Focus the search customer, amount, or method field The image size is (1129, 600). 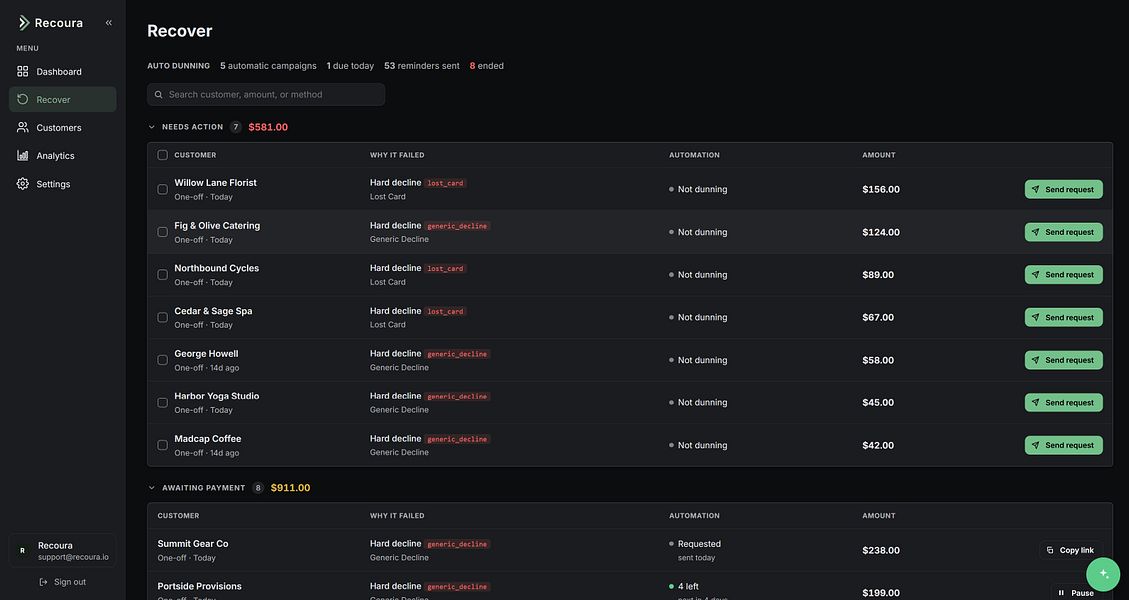click(x=266, y=94)
